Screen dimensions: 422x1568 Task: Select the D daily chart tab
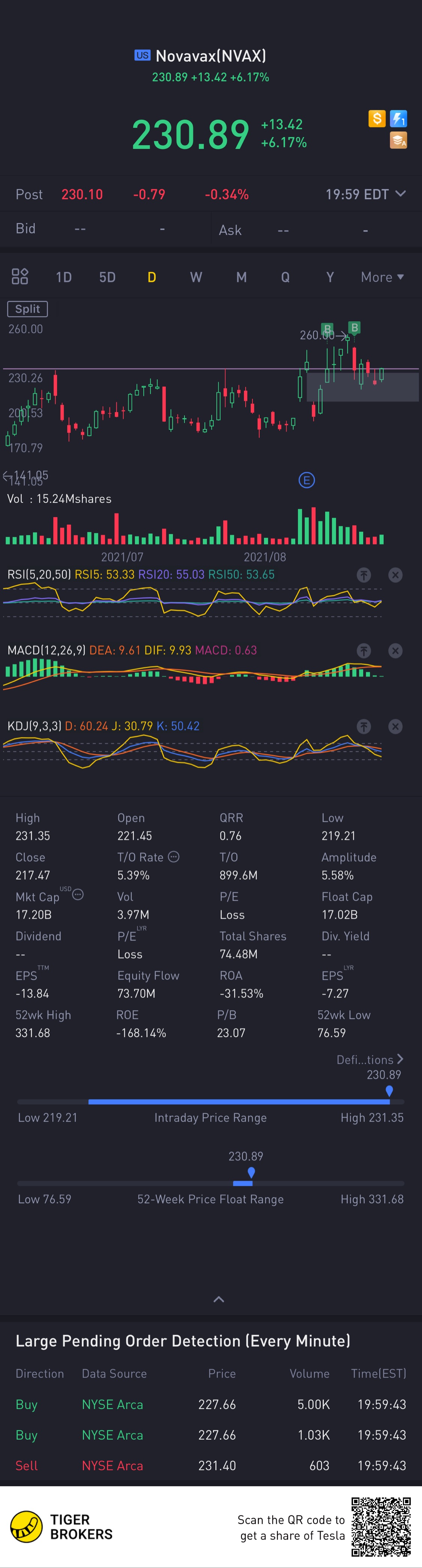coord(152,277)
